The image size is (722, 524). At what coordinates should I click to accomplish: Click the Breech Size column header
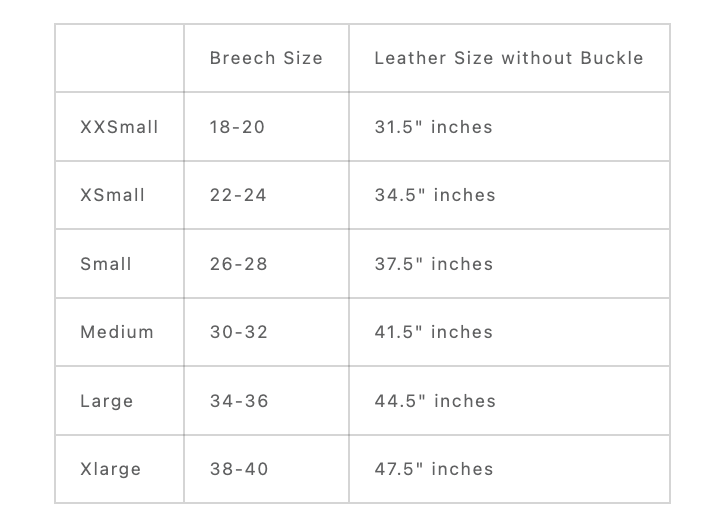tap(266, 58)
